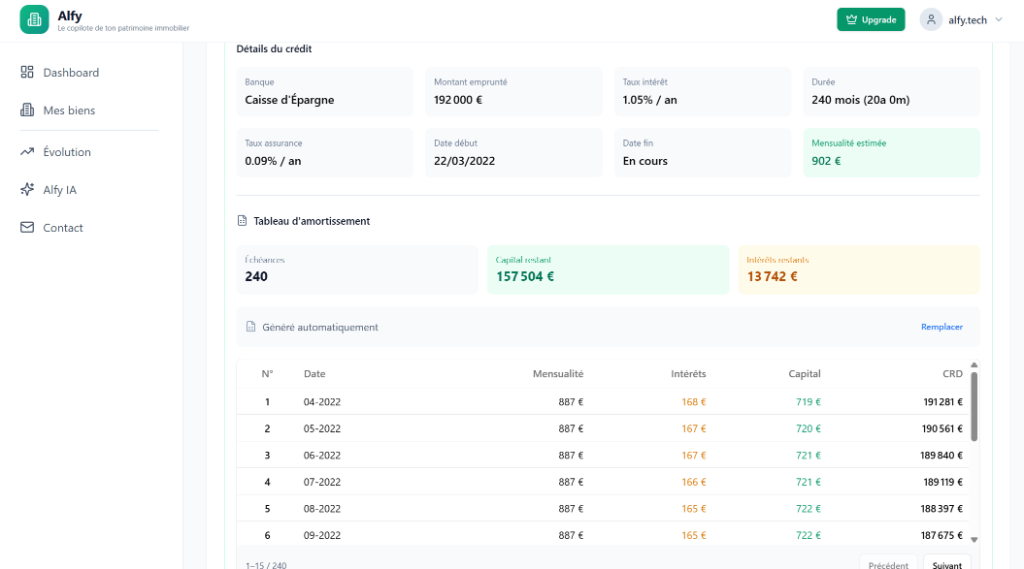Click the CRD value 187 675 €

click(x=942, y=535)
